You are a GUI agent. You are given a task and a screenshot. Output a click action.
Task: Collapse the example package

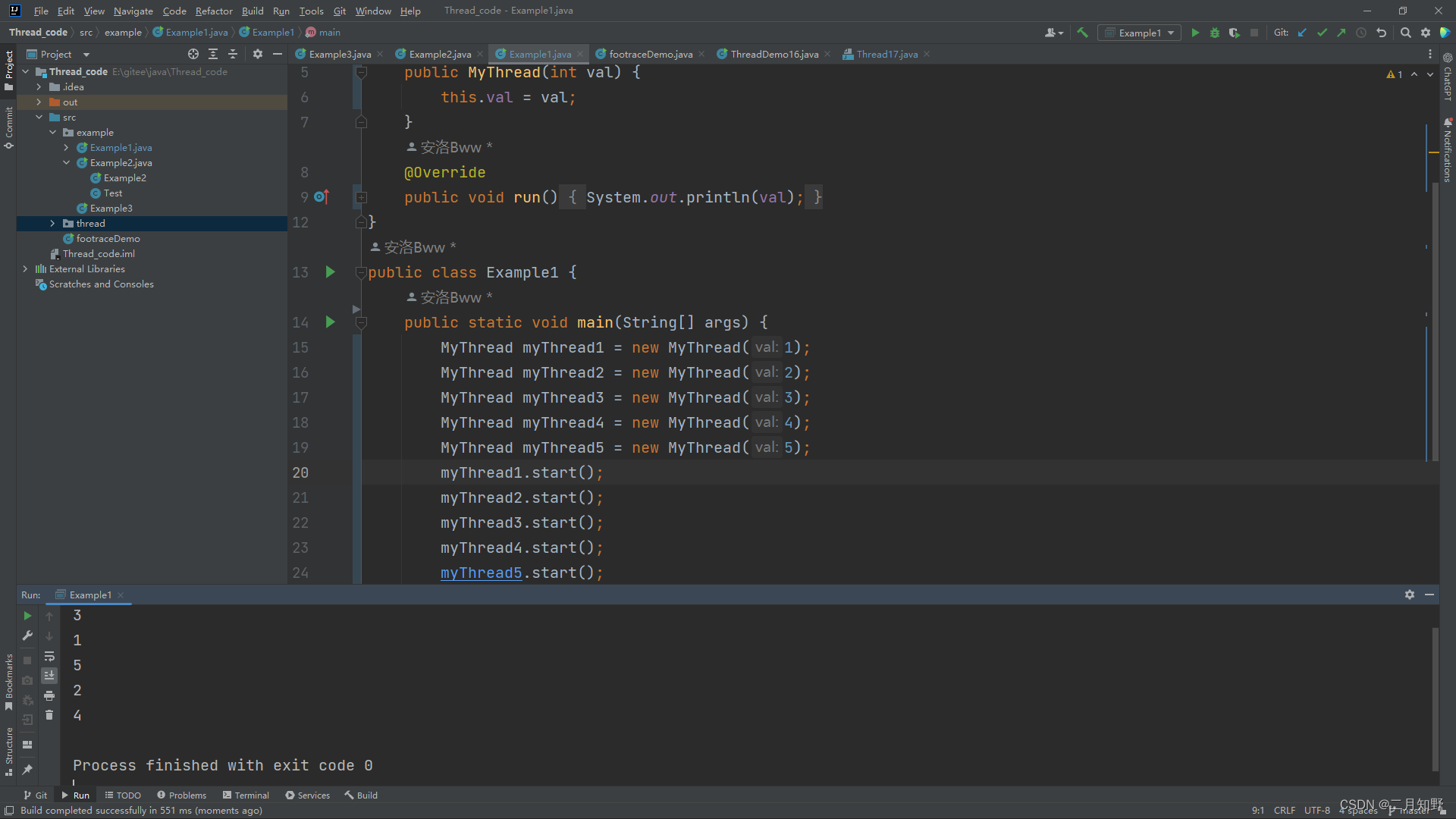(52, 132)
